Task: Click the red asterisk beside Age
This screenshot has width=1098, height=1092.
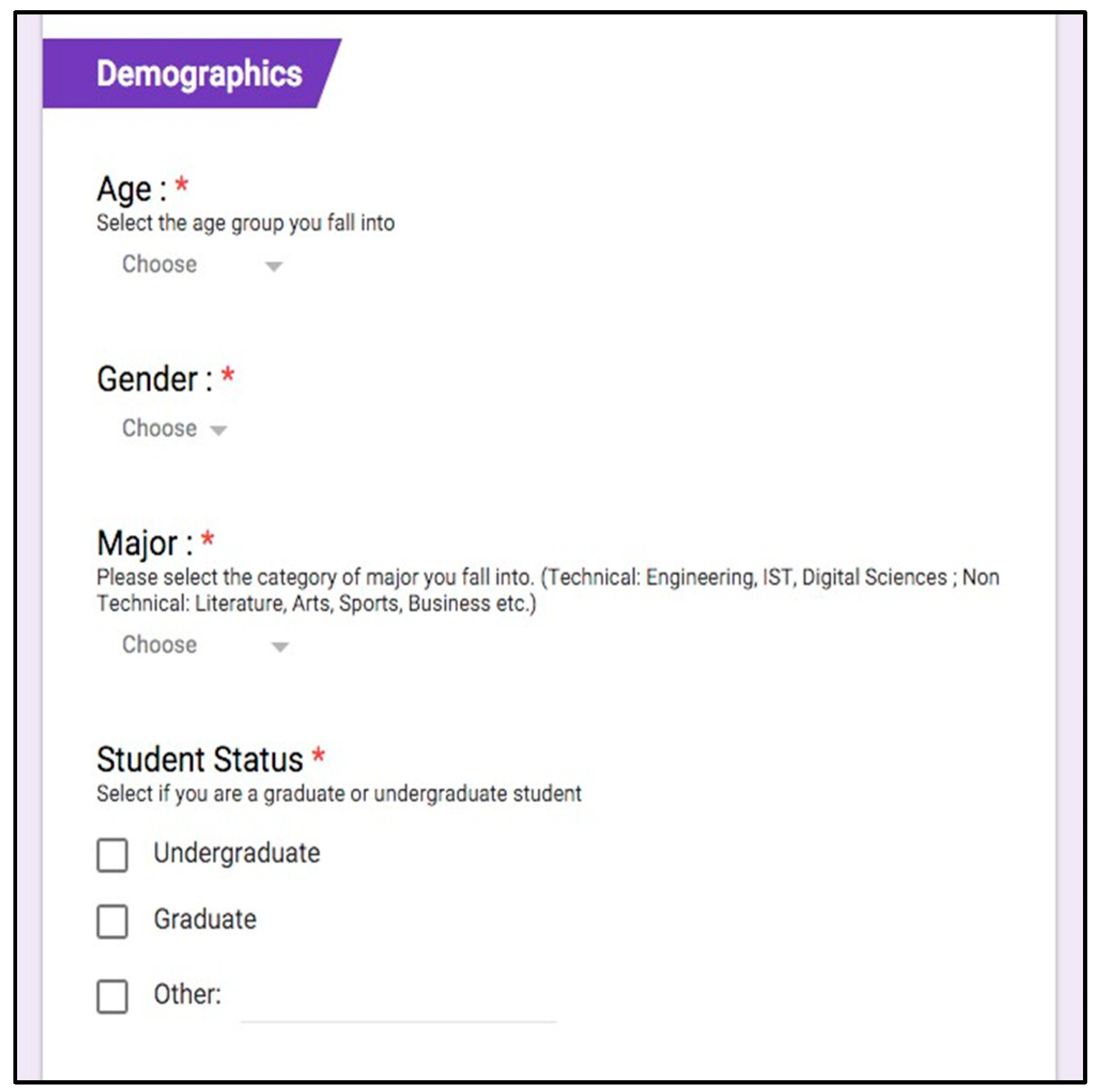Action: click(181, 185)
